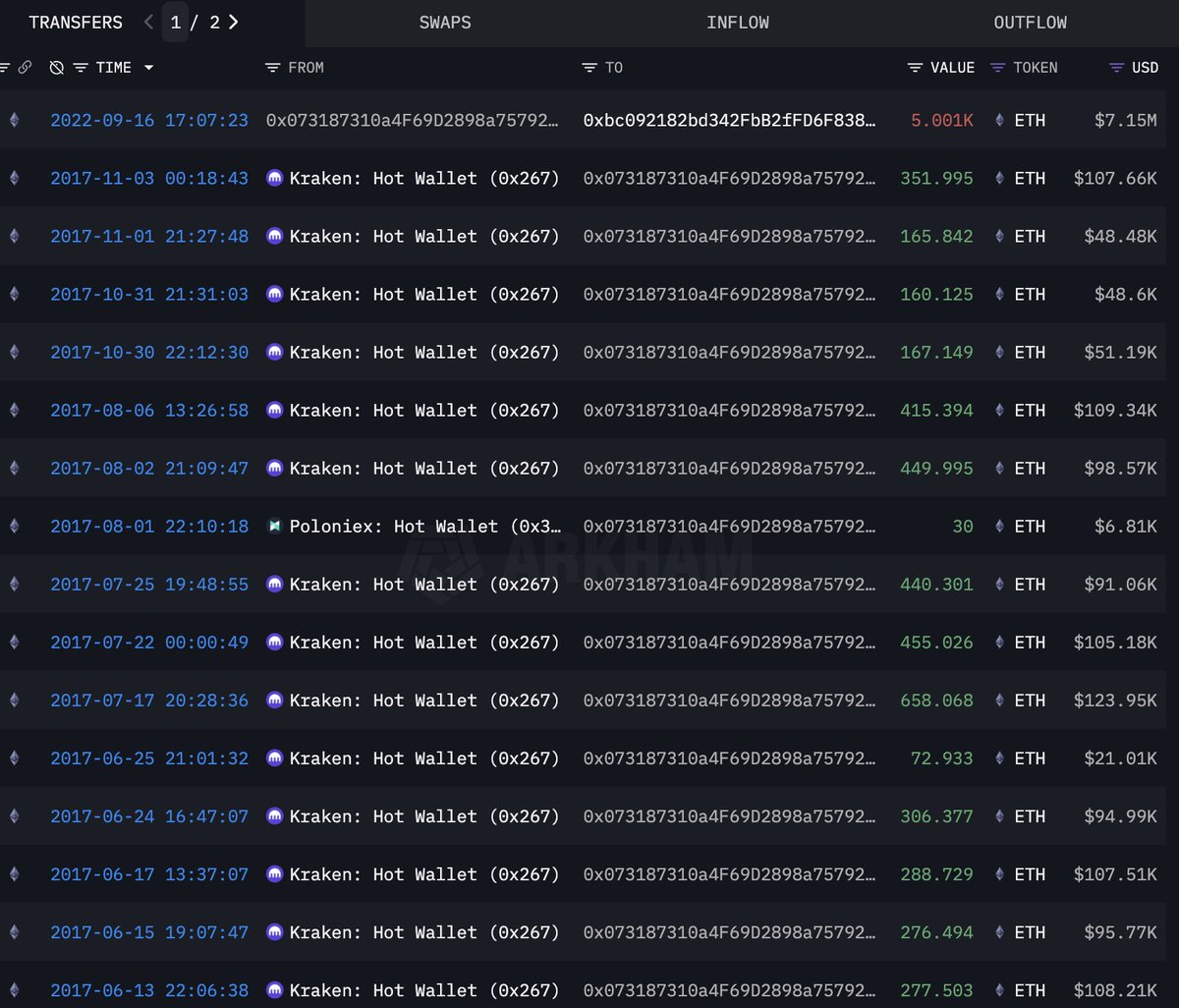The image size is (1179, 1008).
Task: Open the TIME sort dropdown arrow
Action: pyautogui.click(x=148, y=68)
